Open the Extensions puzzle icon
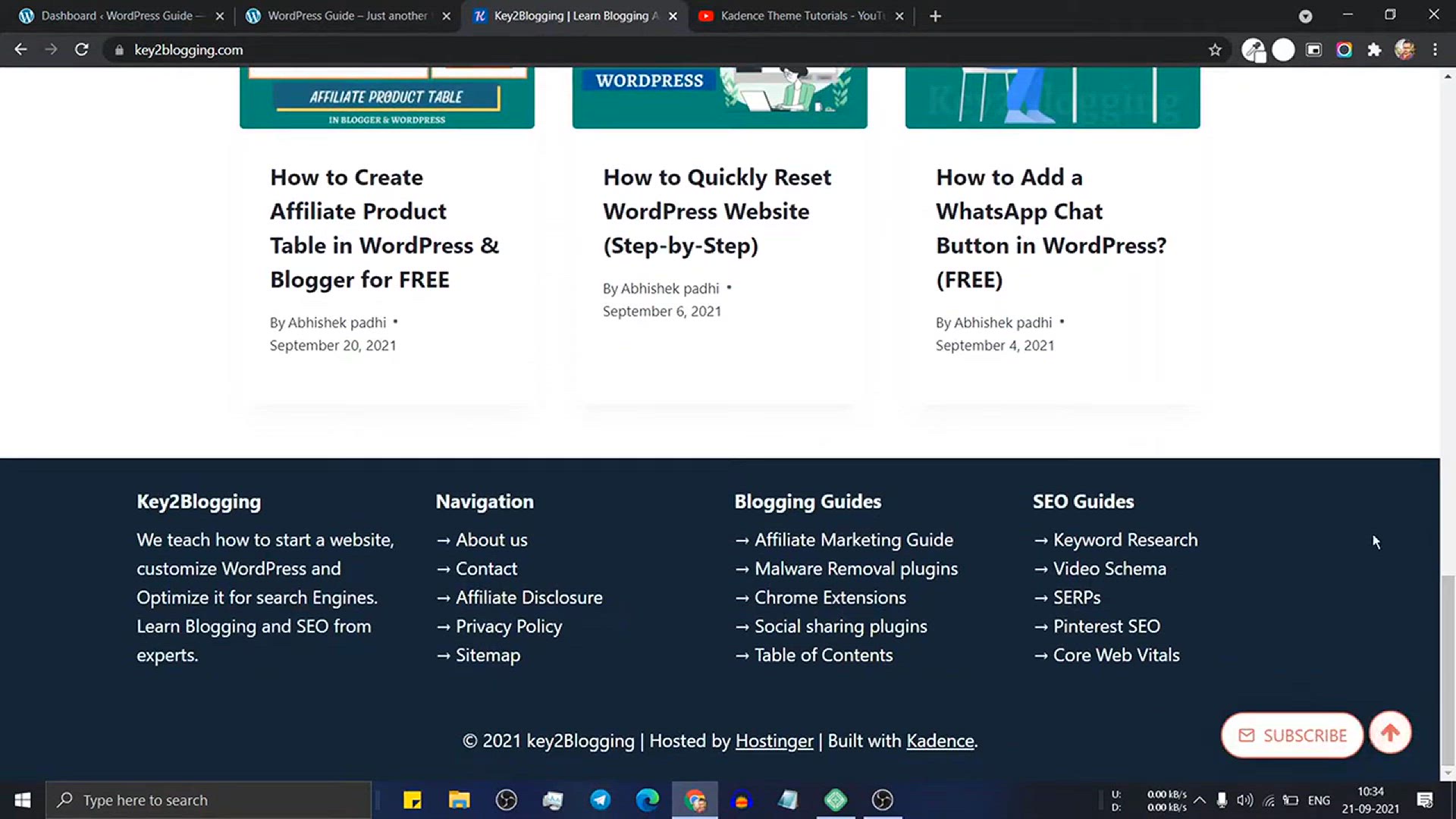The image size is (1456, 819). [x=1374, y=50]
